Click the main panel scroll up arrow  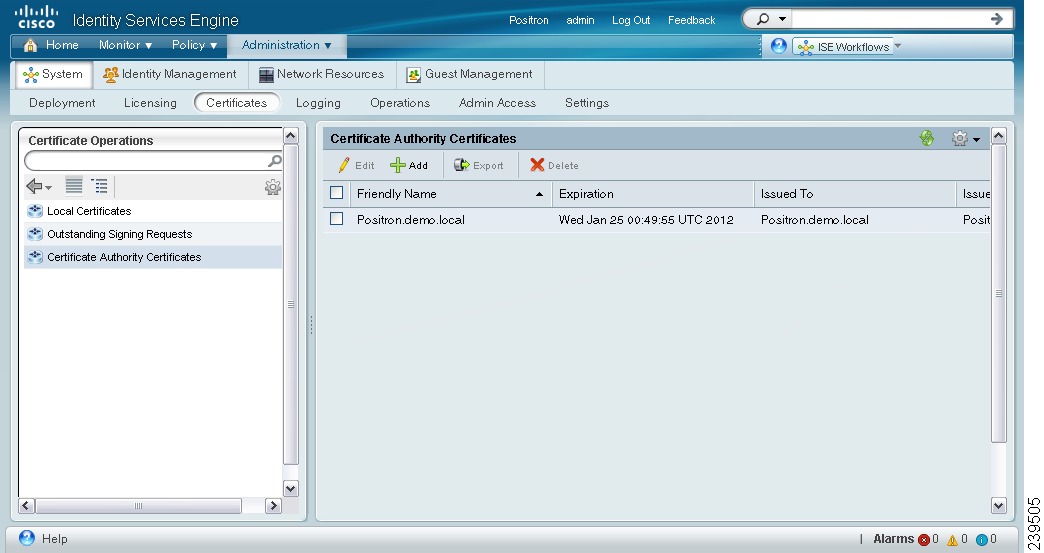[x=998, y=136]
